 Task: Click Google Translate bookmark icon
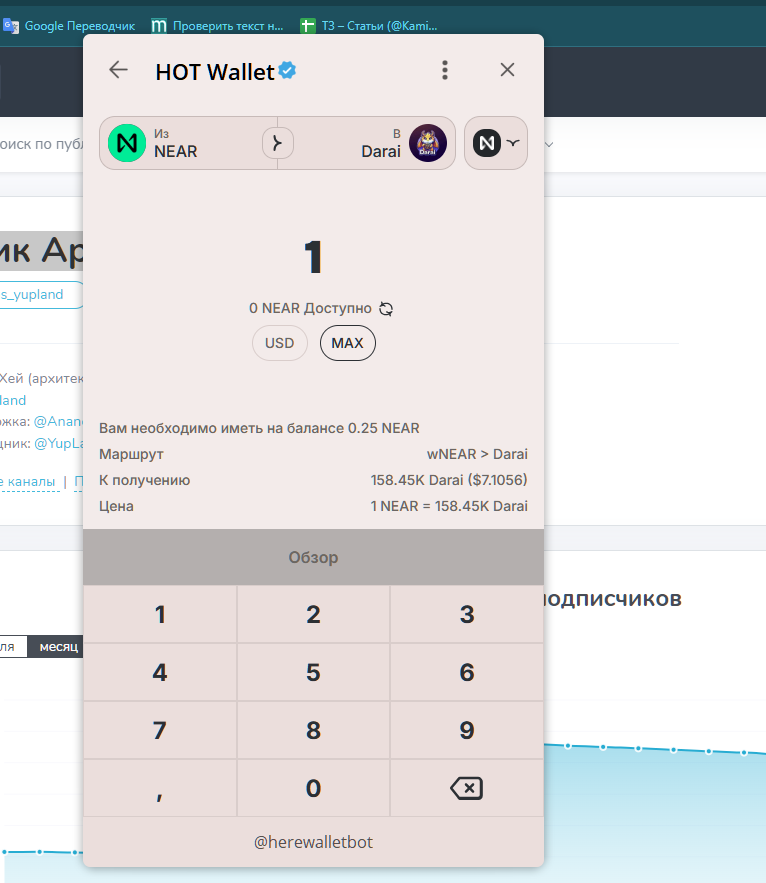(x=11, y=26)
